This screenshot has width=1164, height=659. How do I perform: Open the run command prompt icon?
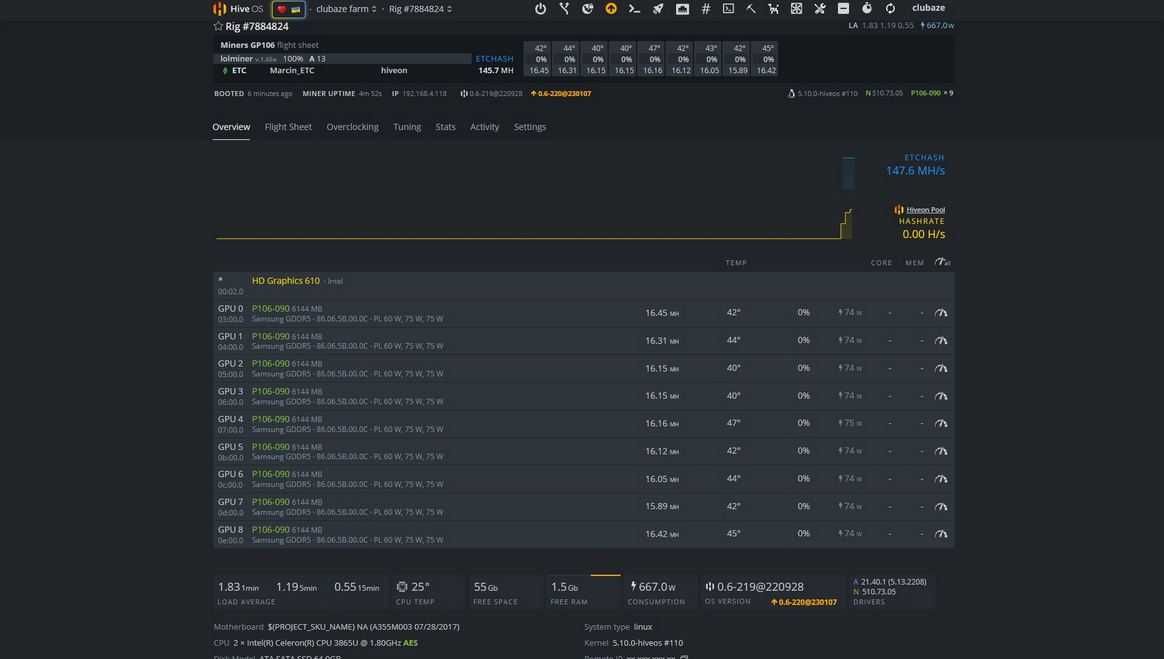634,9
